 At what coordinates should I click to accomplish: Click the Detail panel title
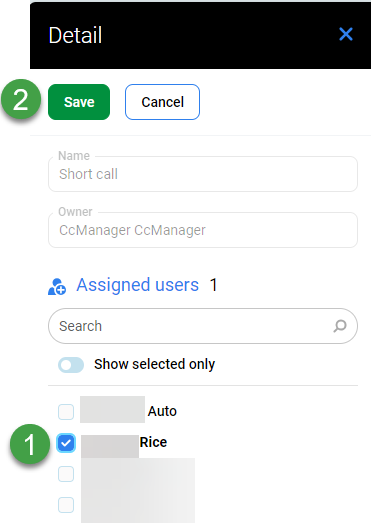pyautogui.click(x=75, y=35)
